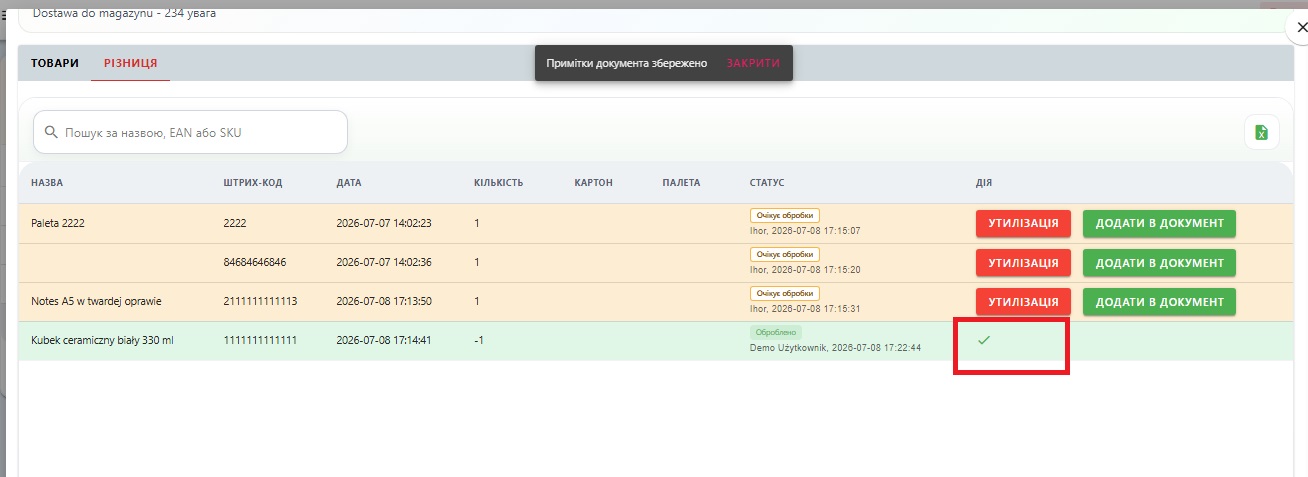Click ДОДАТИ В ДОКУМЕНТ for Paleta 2222
The width and height of the screenshot is (1308, 477).
click(1159, 223)
